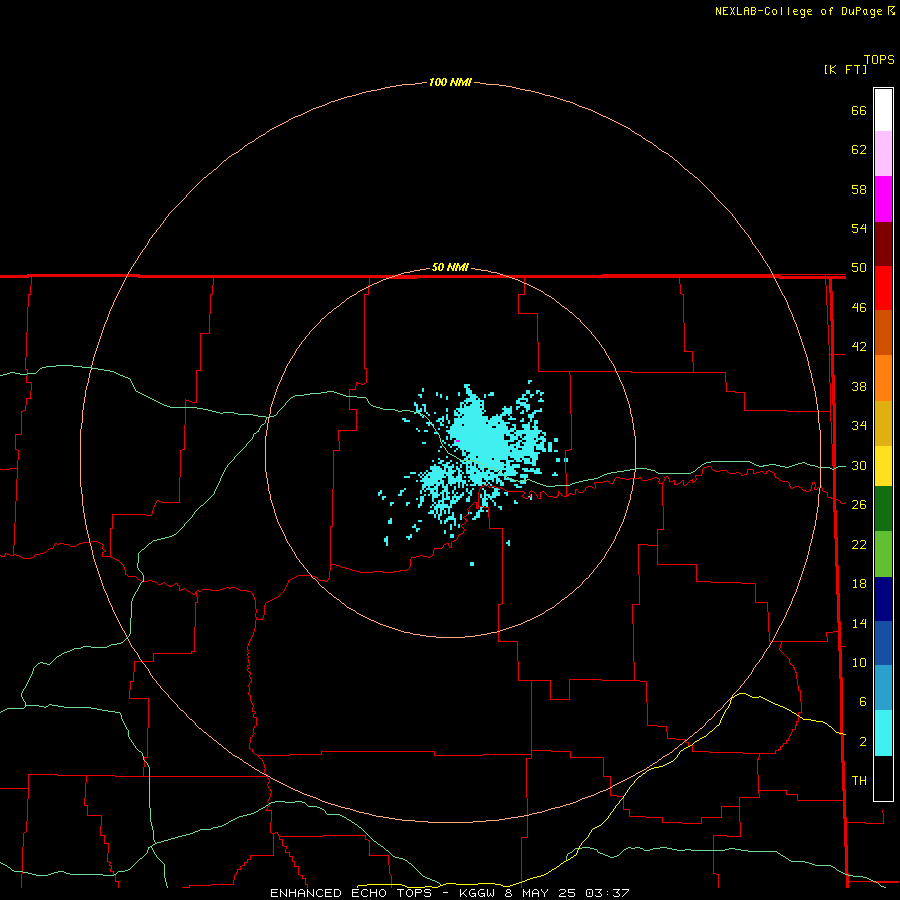Click the '100 NMI' range ring label
The width and height of the screenshot is (900, 900).
(x=450, y=82)
